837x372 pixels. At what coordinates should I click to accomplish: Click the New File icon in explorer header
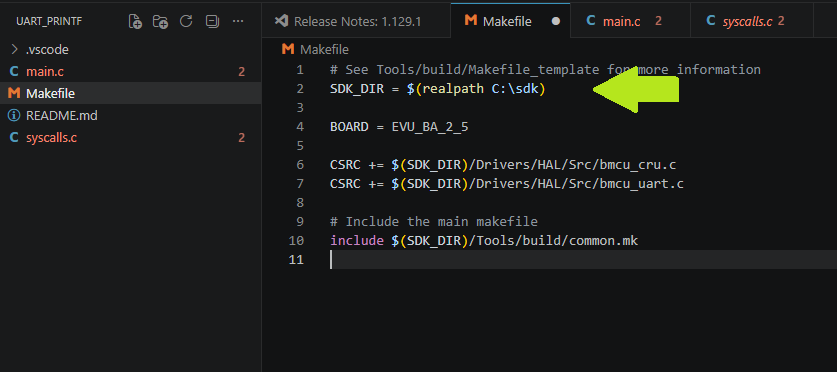pos(136,21)
